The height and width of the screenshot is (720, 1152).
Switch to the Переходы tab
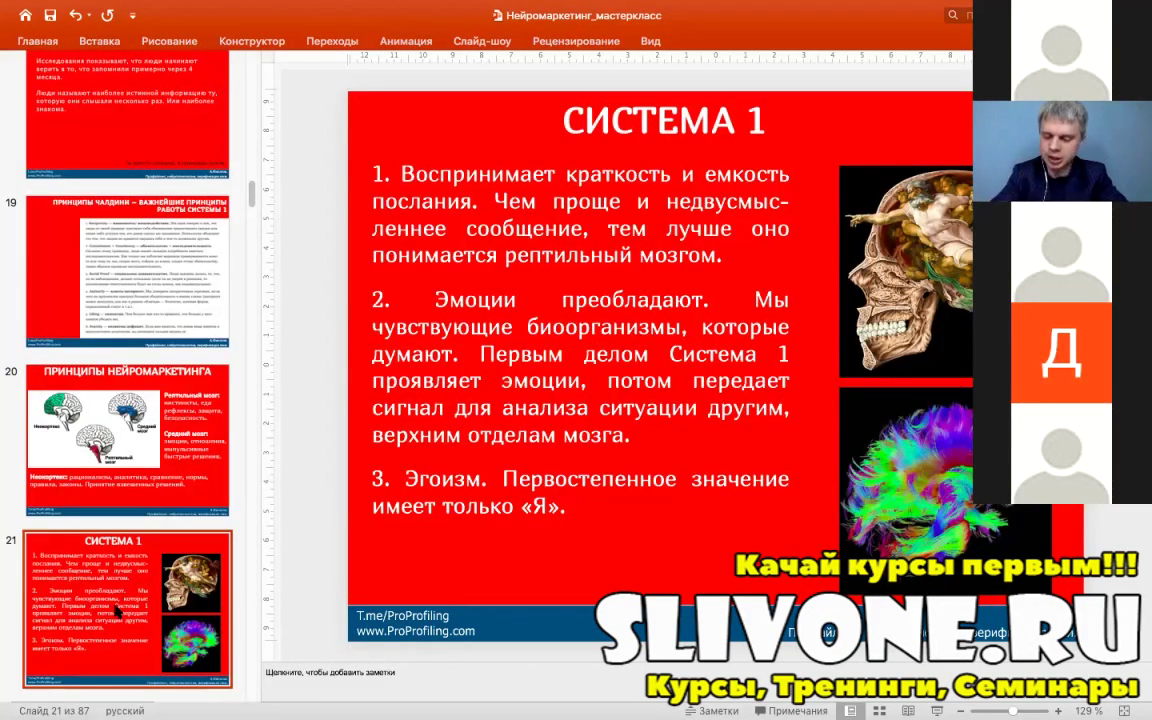(x=332, y=41)
